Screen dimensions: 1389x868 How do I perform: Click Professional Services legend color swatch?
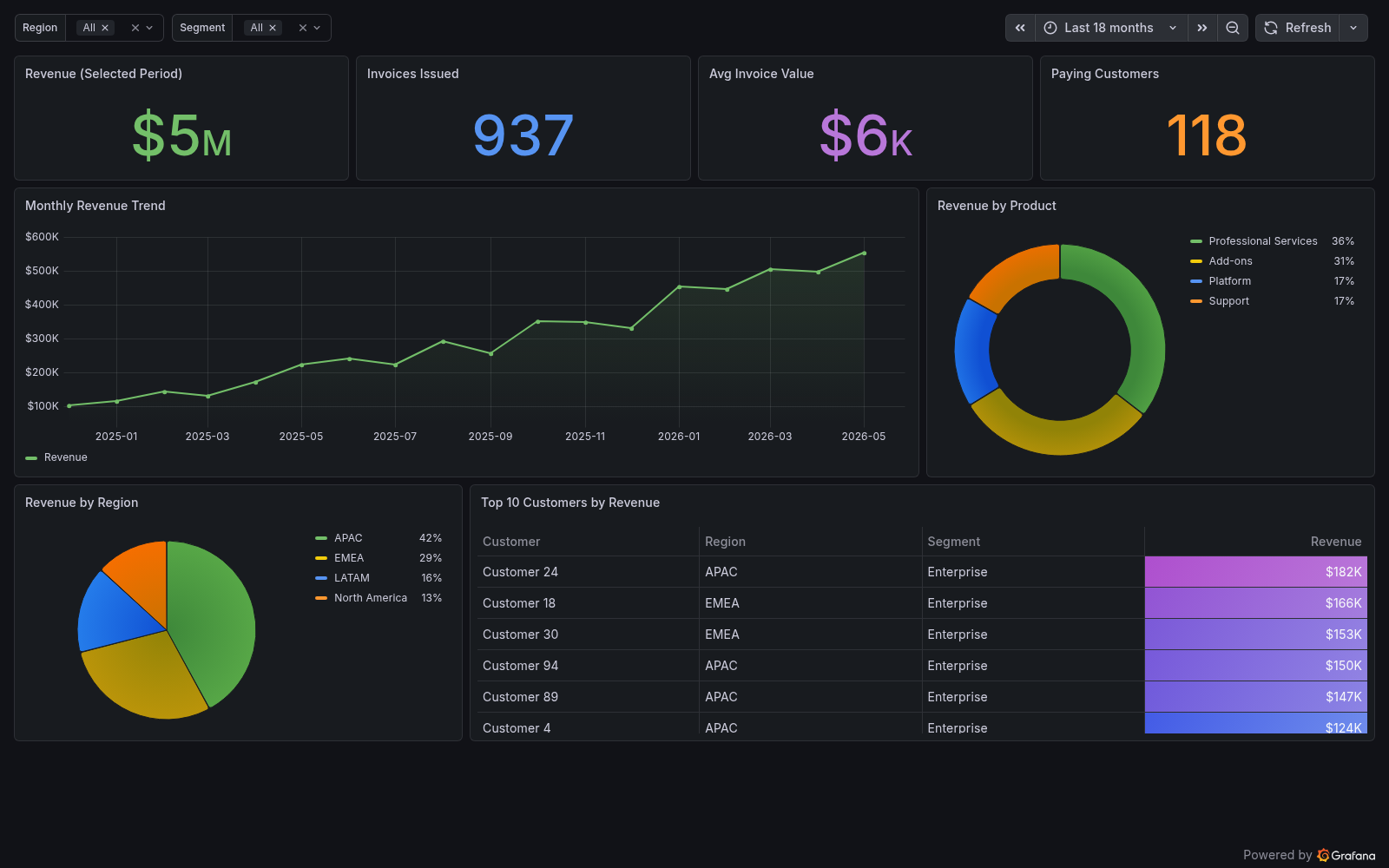(x=1196, y=241)
